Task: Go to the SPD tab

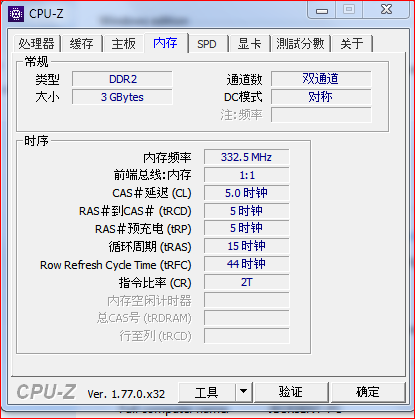Action: pos(207,44)
